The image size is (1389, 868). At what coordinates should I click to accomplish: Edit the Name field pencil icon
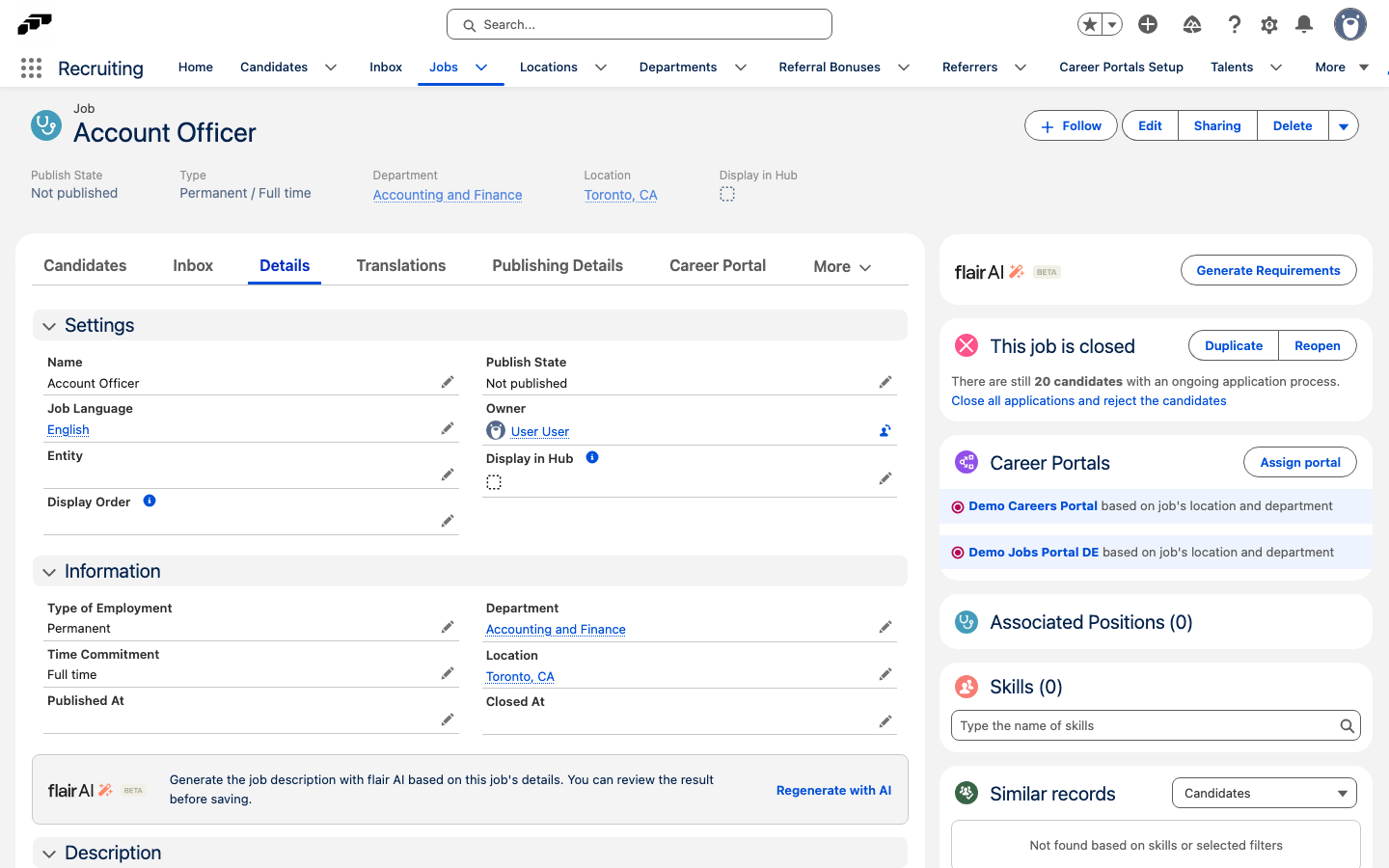pyautogui.click(x=448, y=382)
